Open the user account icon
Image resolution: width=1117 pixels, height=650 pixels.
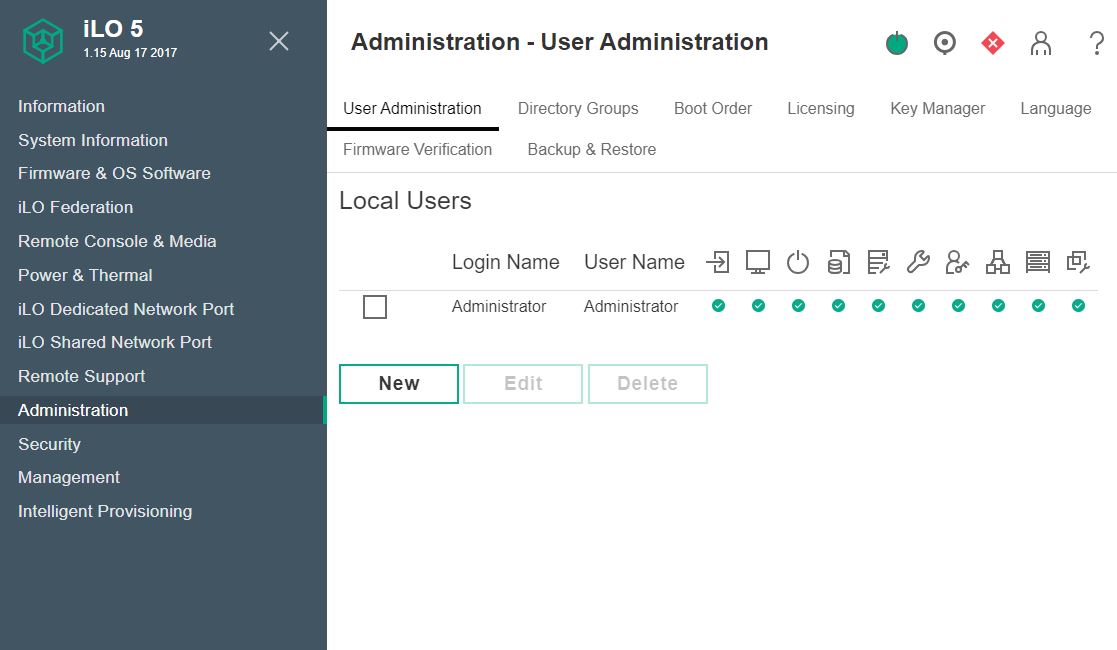[1041, 43]
